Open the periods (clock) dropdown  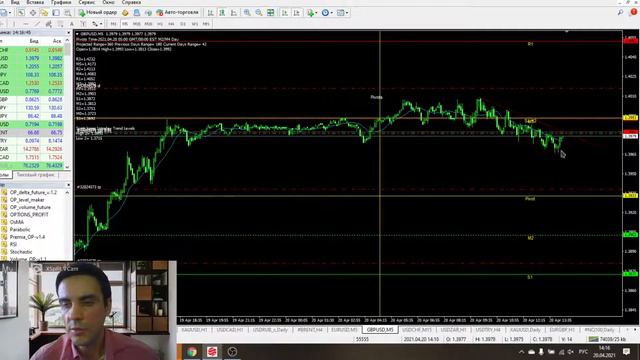click(327, 13)
